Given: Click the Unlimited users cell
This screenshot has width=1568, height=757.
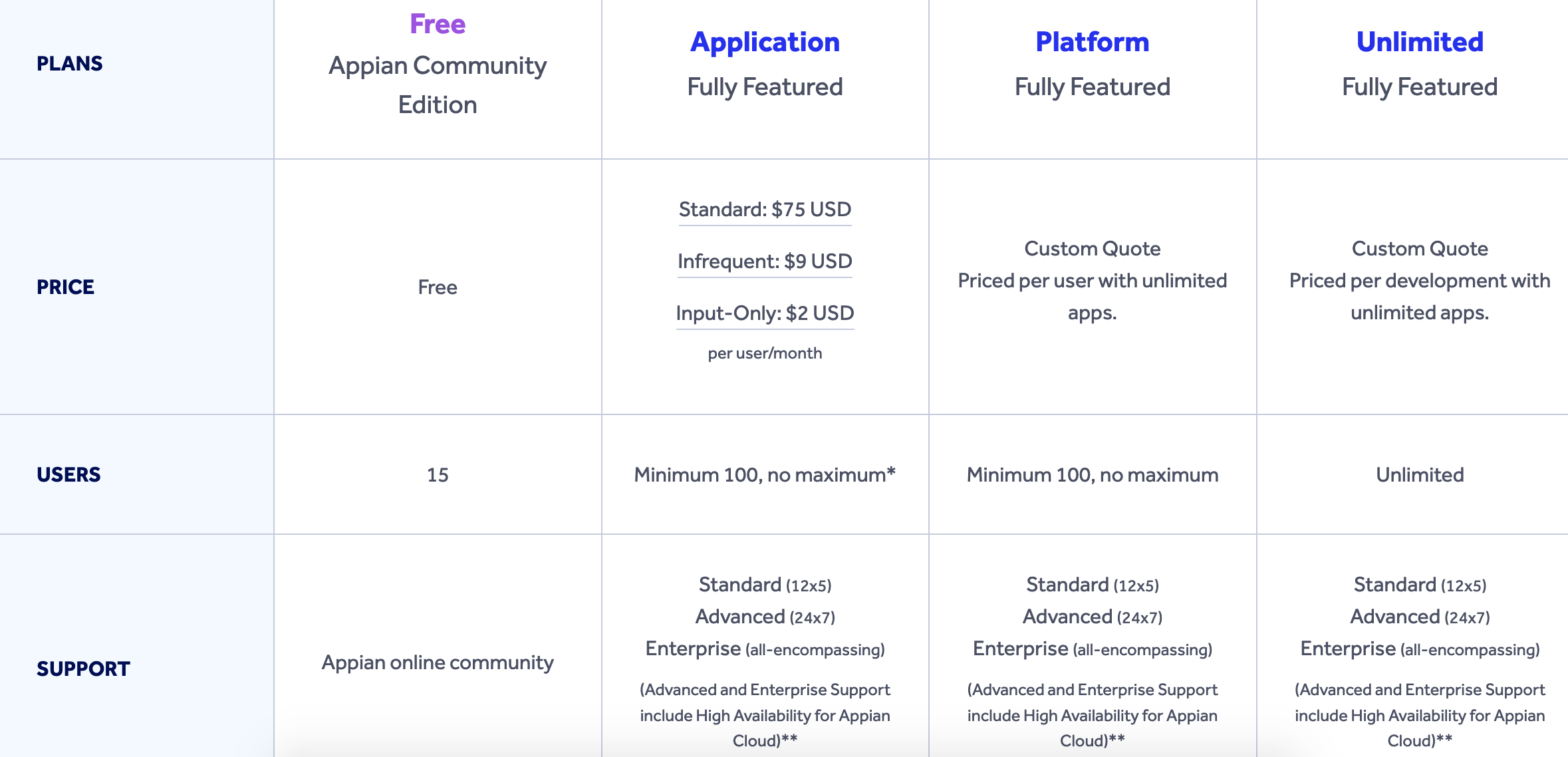Looking at the screenshot, I should (1420, 475).
